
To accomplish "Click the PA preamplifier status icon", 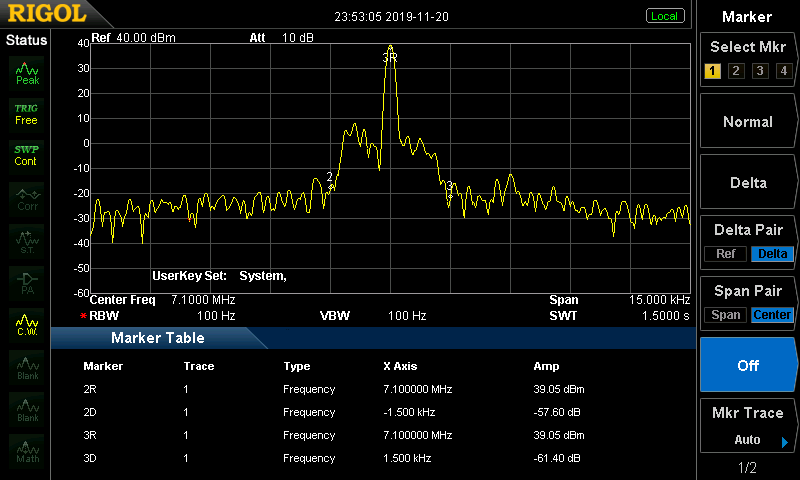I will point(27,281).
